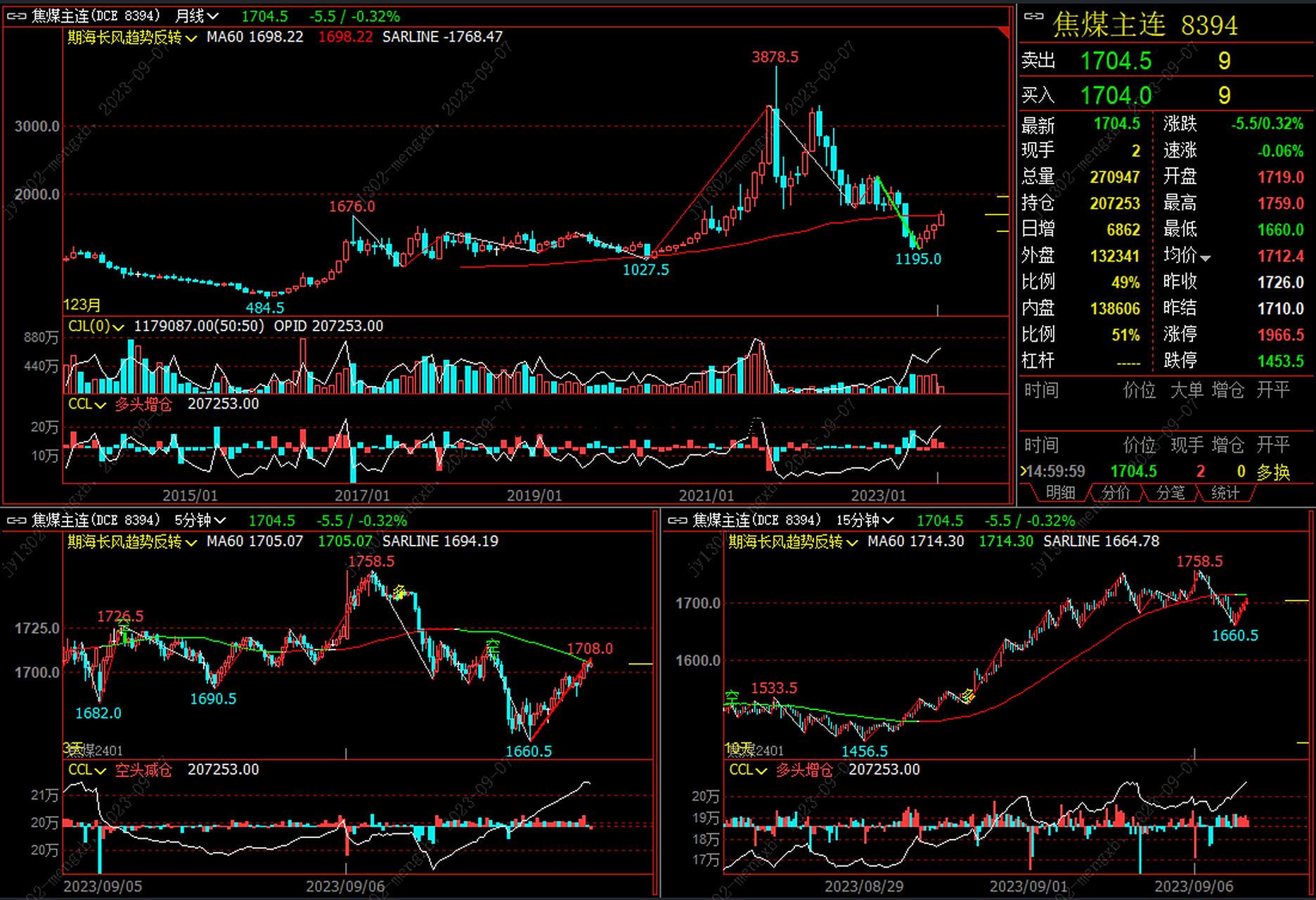
Task: Open the 5分钟 period dropdown
Action: click(x=200, y=521)
